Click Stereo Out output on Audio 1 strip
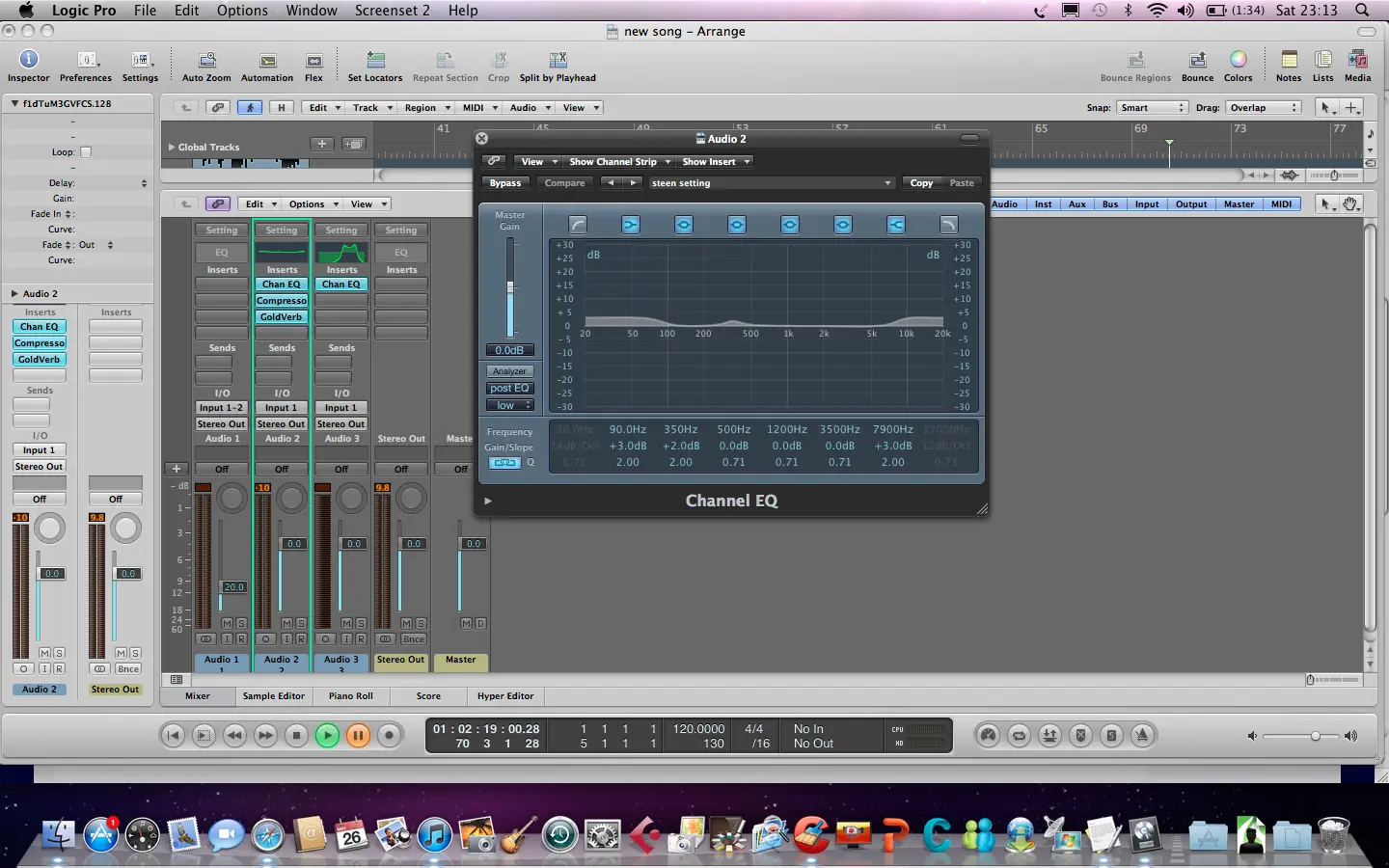The width and height of the screenshot is (1389, 868). point(222,424)
